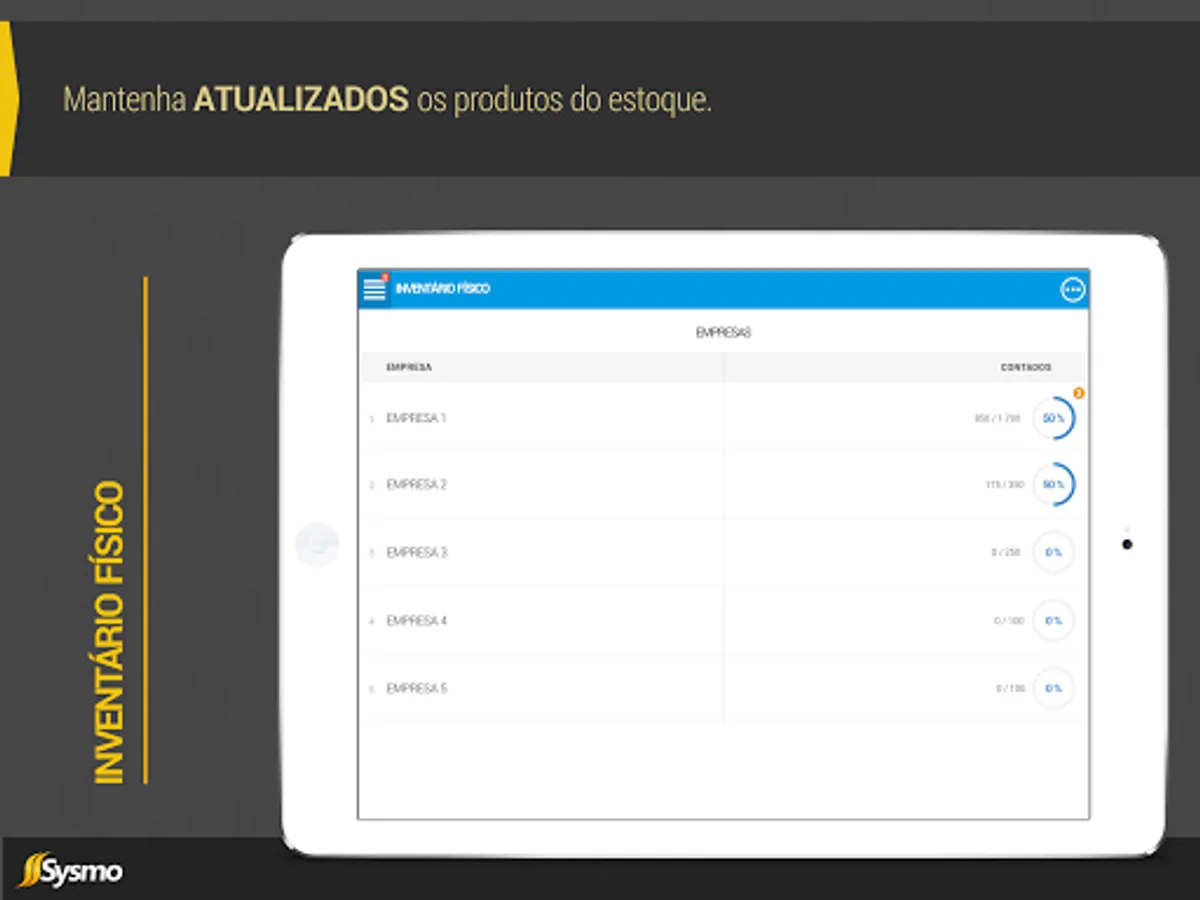
Task: Click the 50% progress circle for Empresa 2
Action: (x=1054, y=484)
